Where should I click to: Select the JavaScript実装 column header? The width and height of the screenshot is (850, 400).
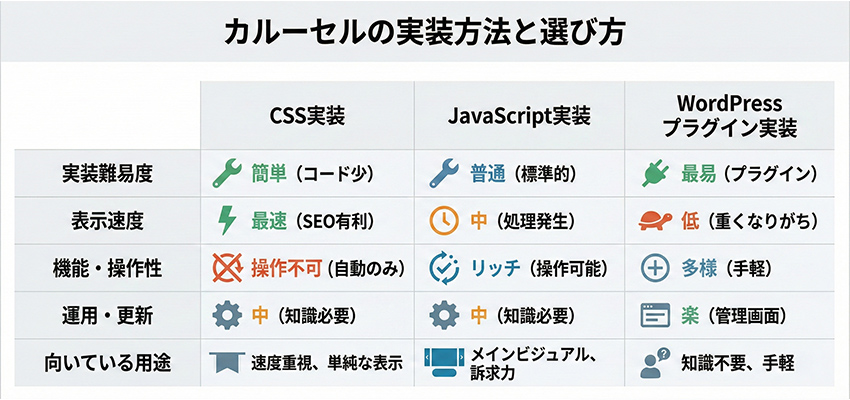[519, 116]
